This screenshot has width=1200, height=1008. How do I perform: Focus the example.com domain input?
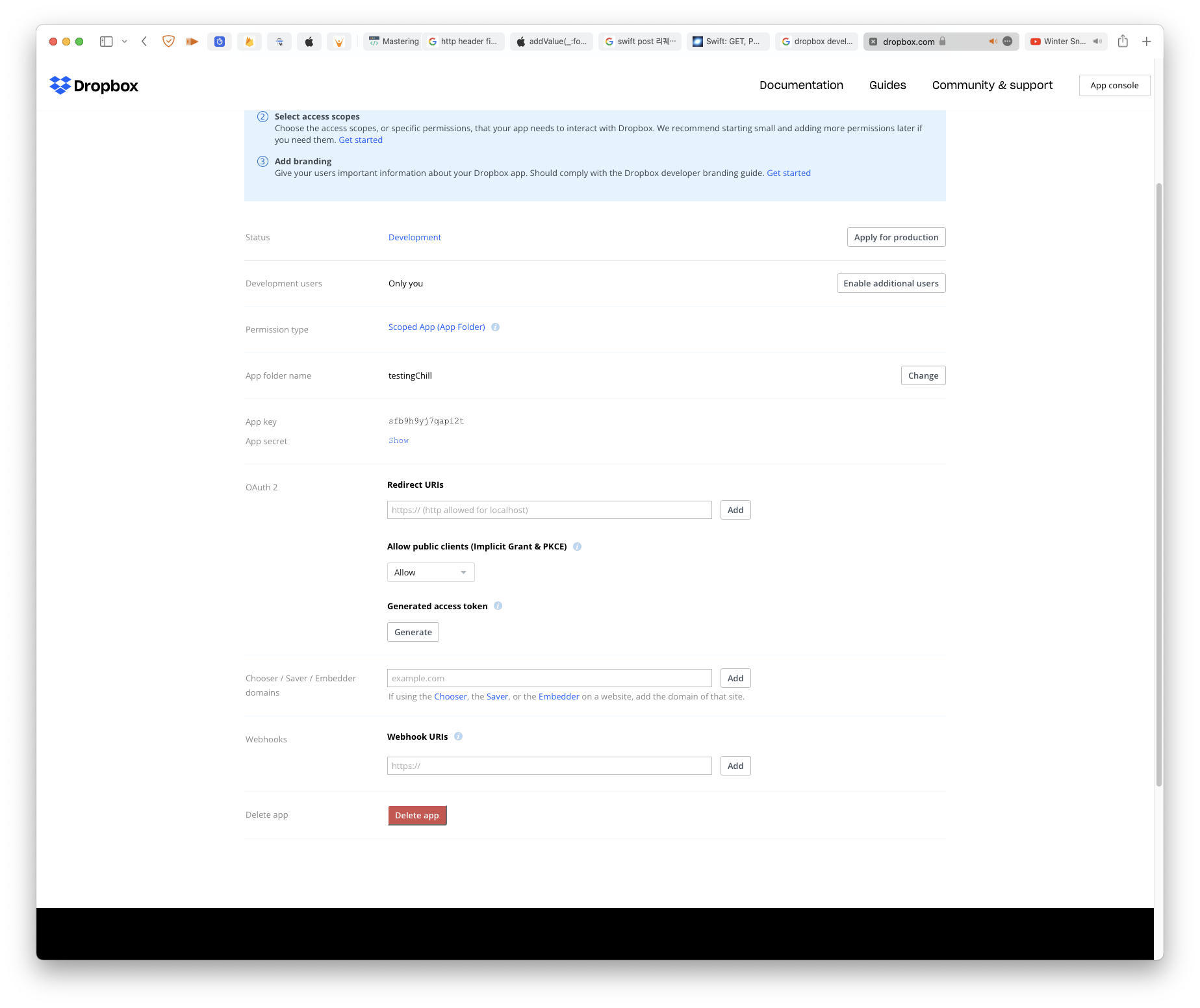[550, 678]
